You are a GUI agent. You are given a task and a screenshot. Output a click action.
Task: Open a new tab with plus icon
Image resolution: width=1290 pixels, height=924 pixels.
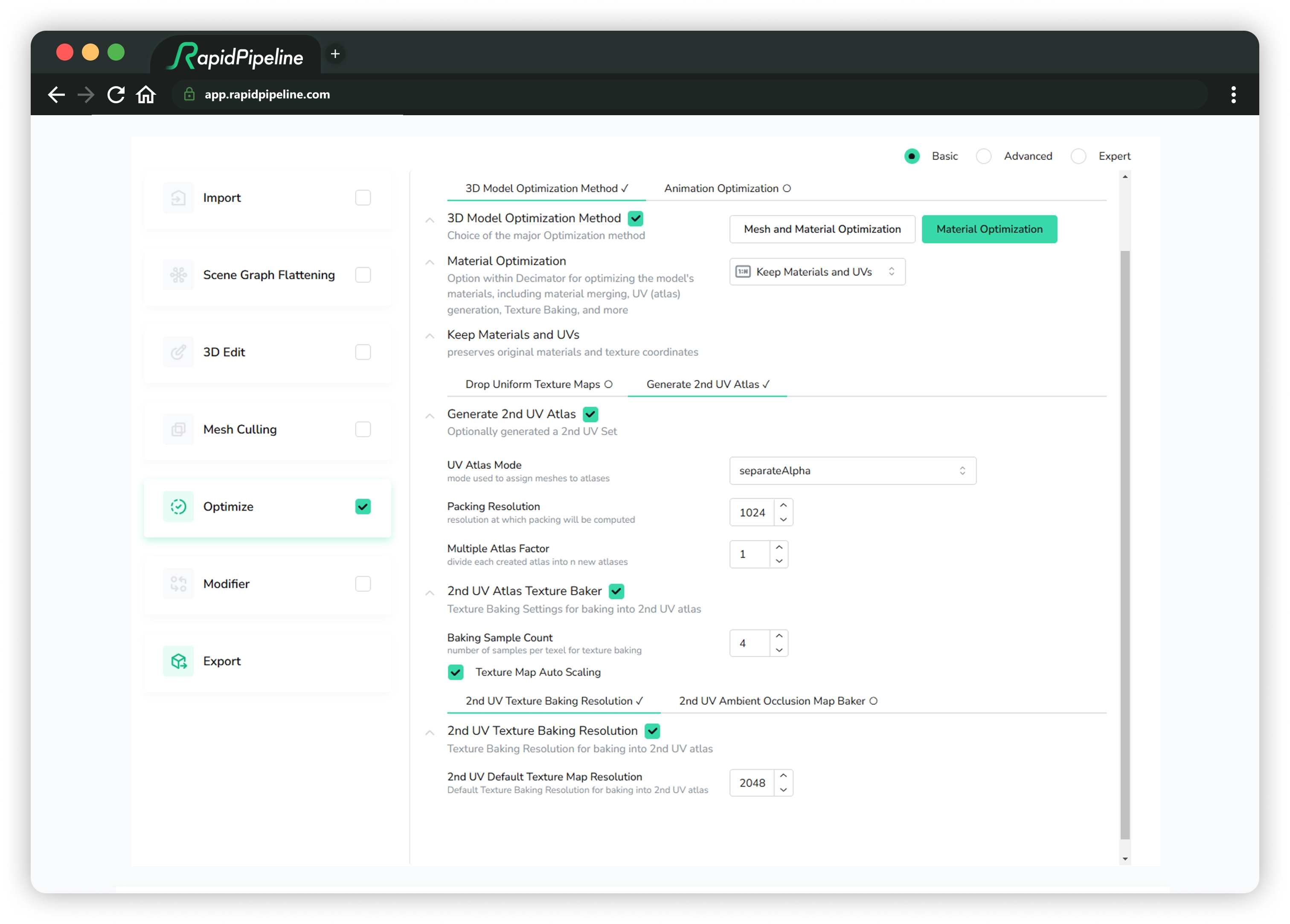pyautogui.click(x=336, y=54)
